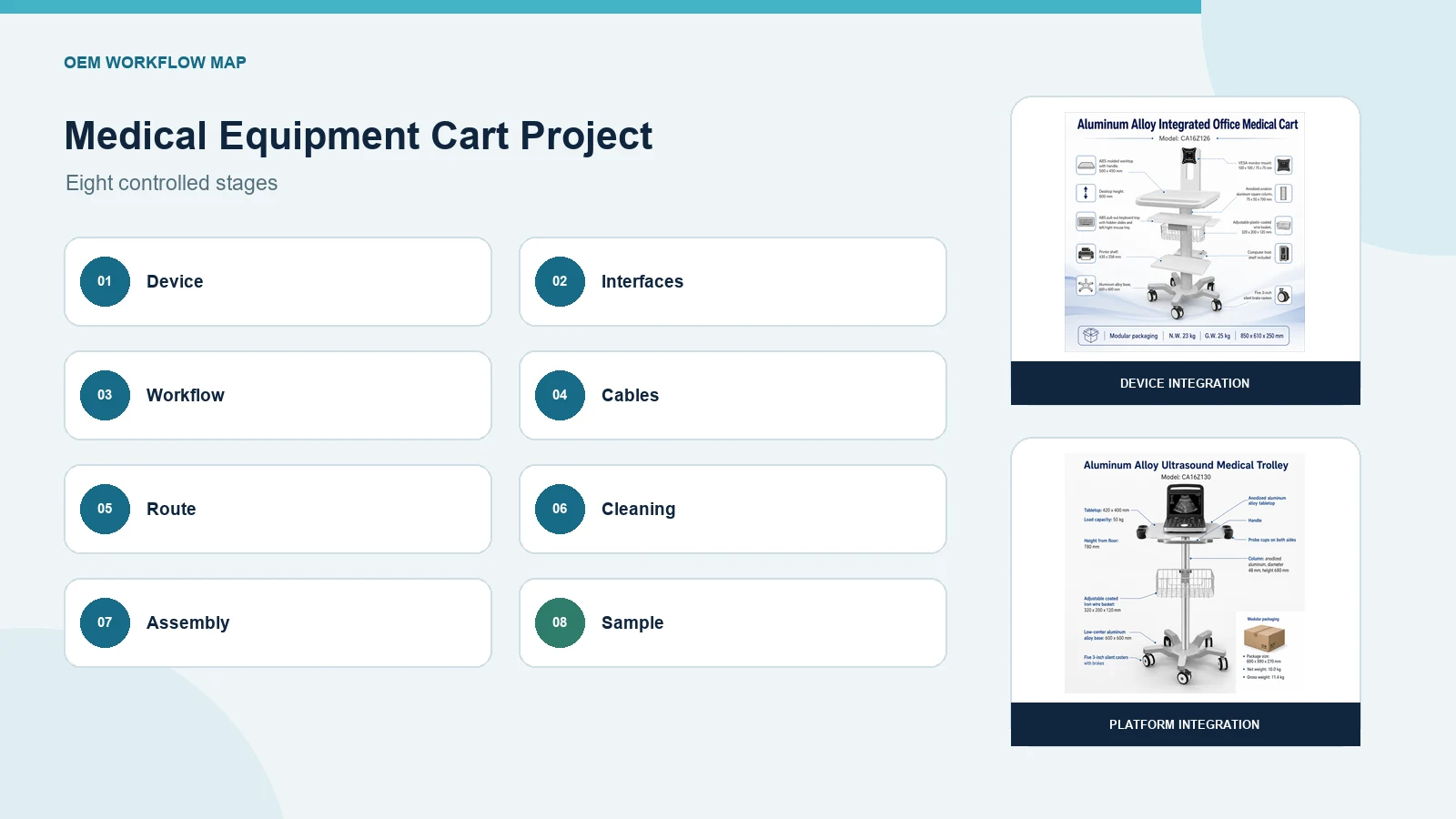Select the Sample stage label
The height and width of the screenshot is (819, 1456).
(632, 623)
